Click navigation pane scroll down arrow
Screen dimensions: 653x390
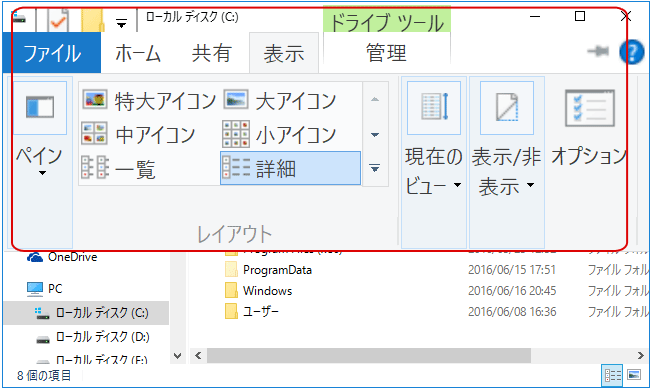pyautogui.click(x=178, y=356)
